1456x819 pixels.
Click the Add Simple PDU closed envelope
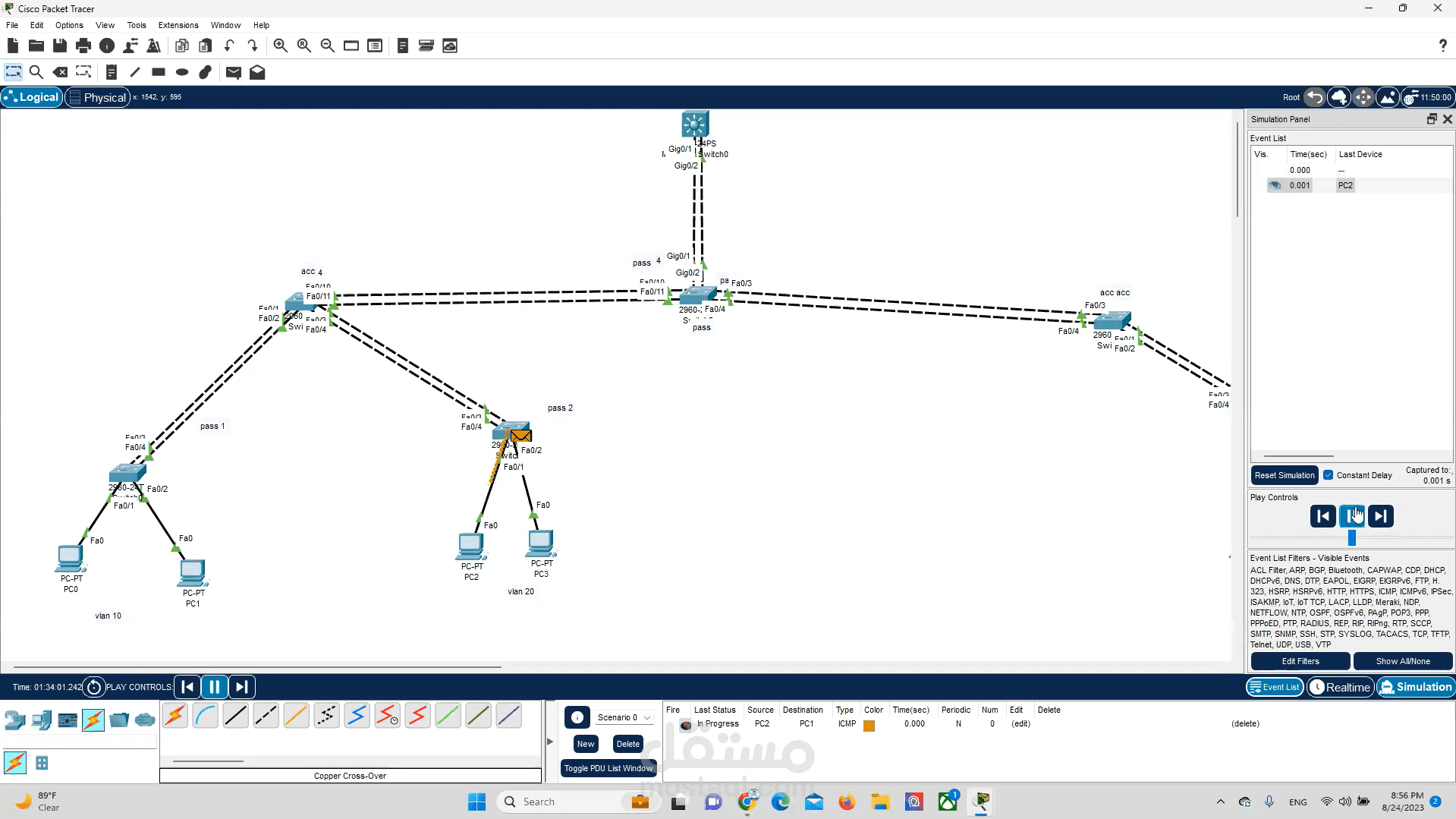[234, 72]
